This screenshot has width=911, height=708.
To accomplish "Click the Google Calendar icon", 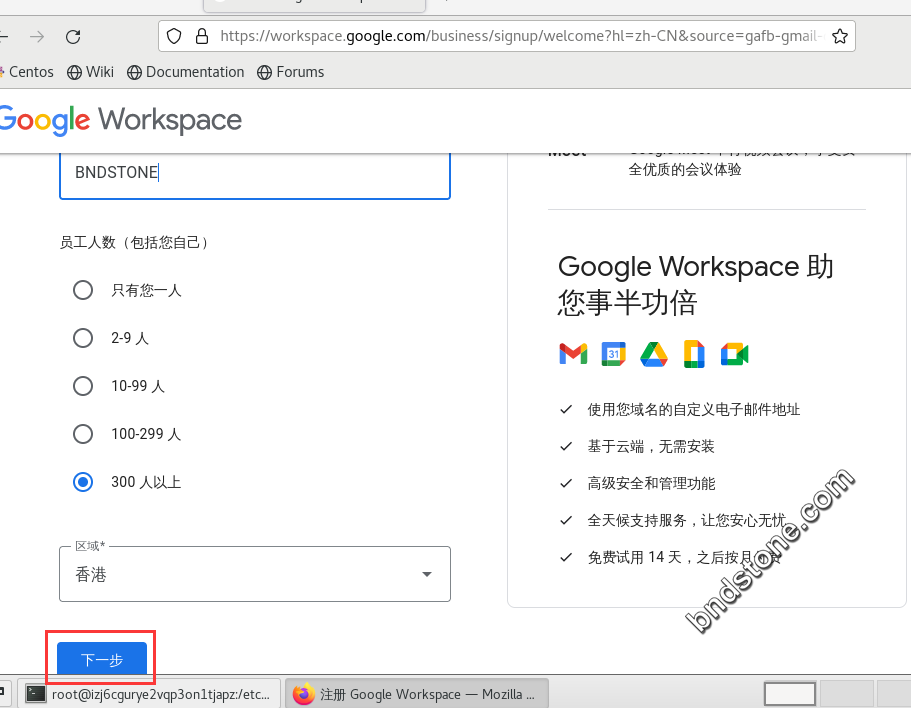I will click(614, 354).
